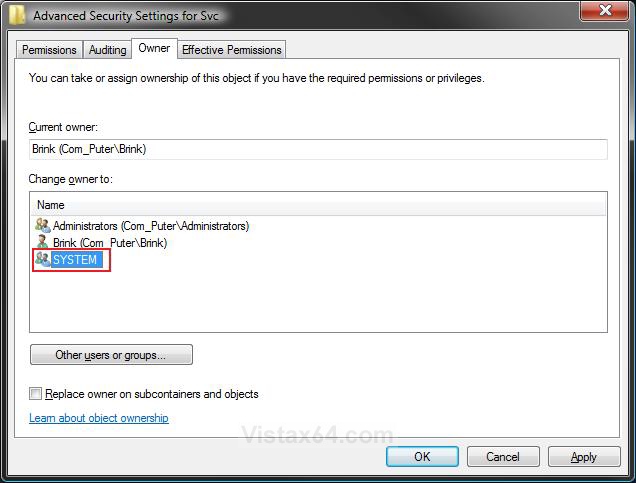Apply the ownership changes

point(584,457)
